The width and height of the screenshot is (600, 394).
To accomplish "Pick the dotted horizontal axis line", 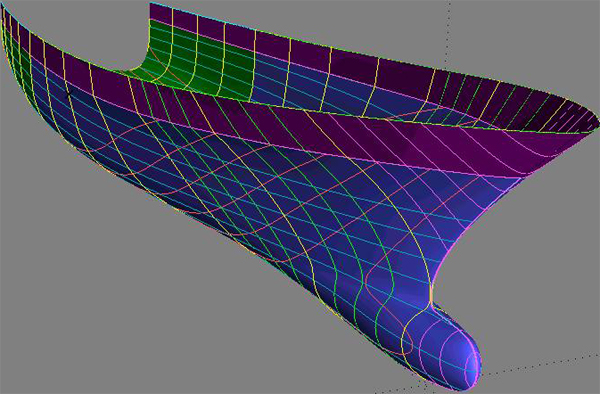I will point(540,365).
